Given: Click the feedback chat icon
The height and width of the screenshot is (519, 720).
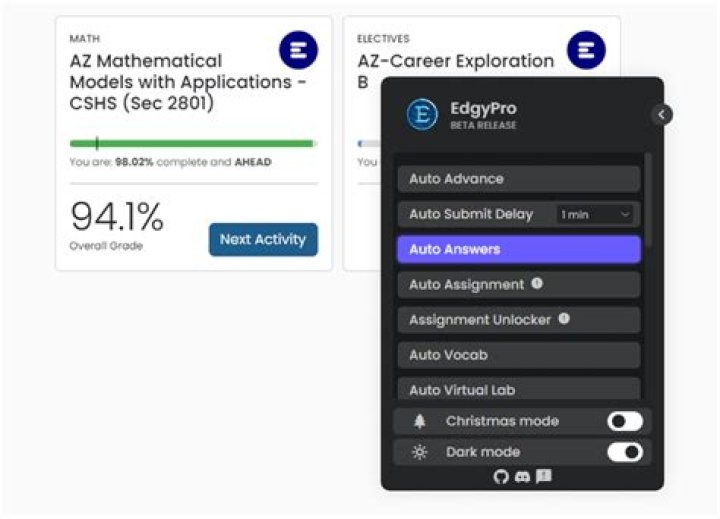Looking at the screenshot, I should coord(543,477).
